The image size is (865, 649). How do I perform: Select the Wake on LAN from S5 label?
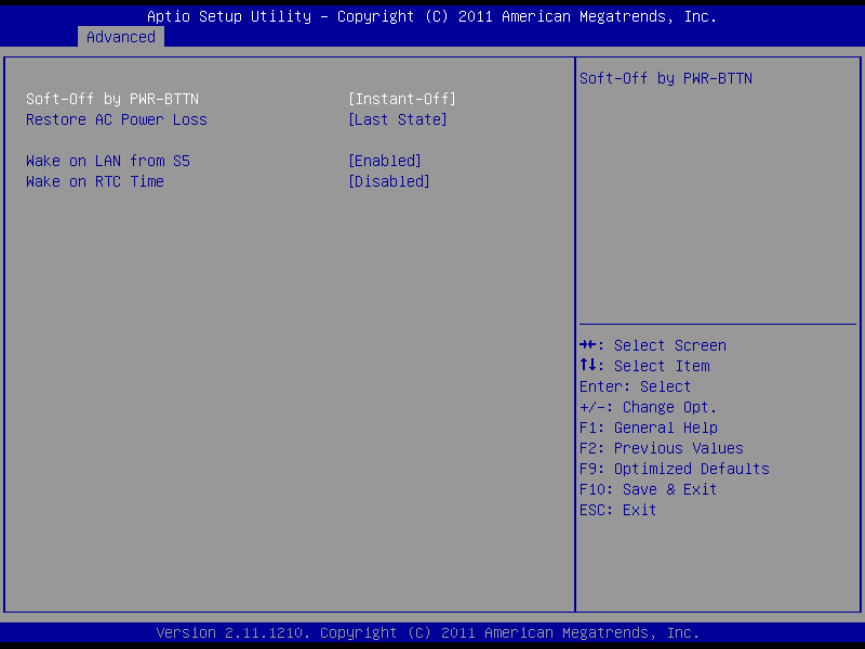tap(108, 161)
